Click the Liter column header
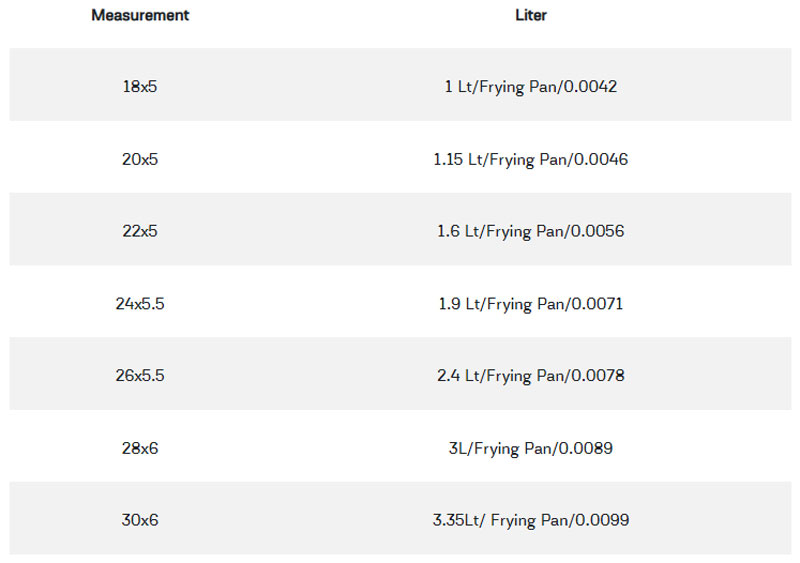 pos(531,16)
